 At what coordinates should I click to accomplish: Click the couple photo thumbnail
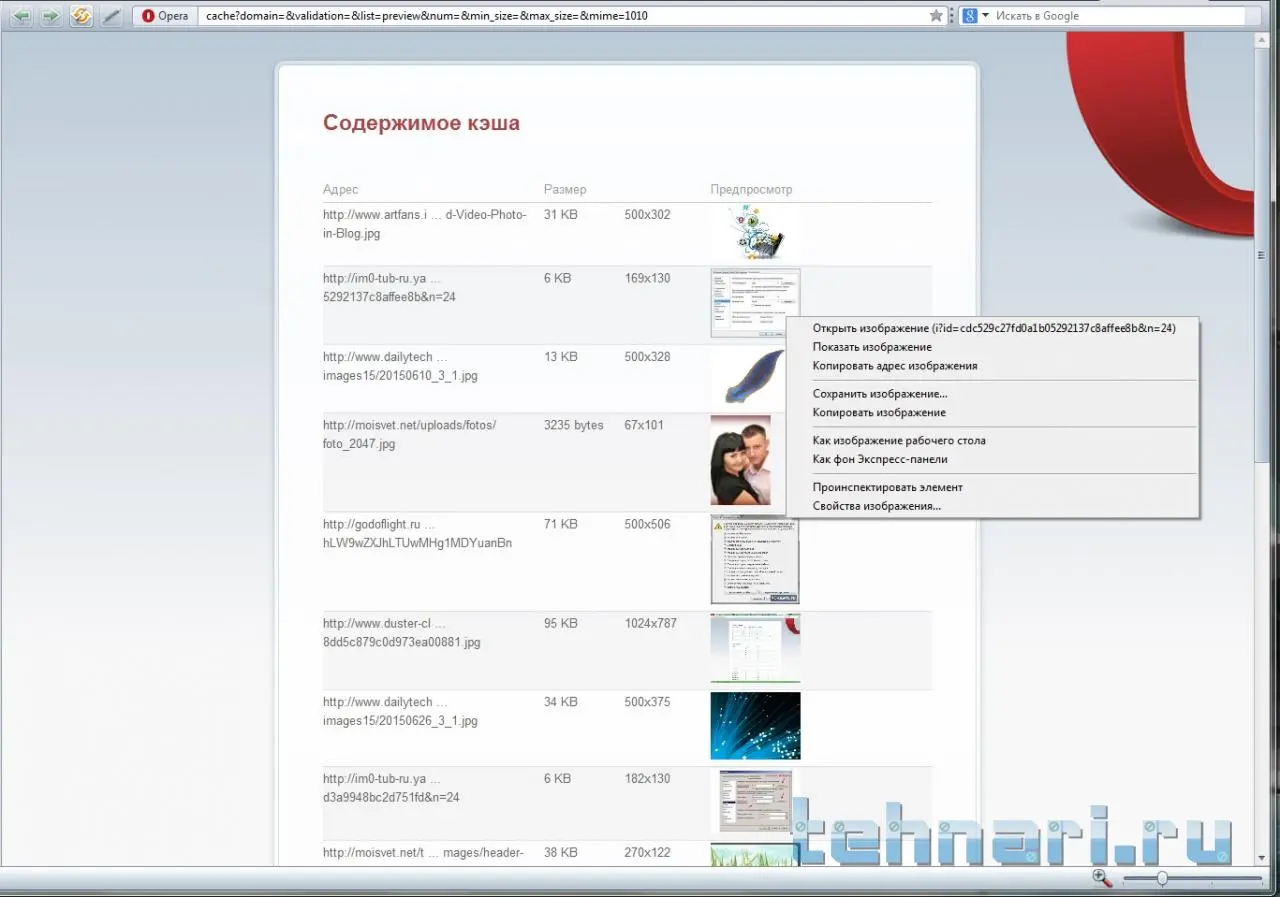point(741,461)
